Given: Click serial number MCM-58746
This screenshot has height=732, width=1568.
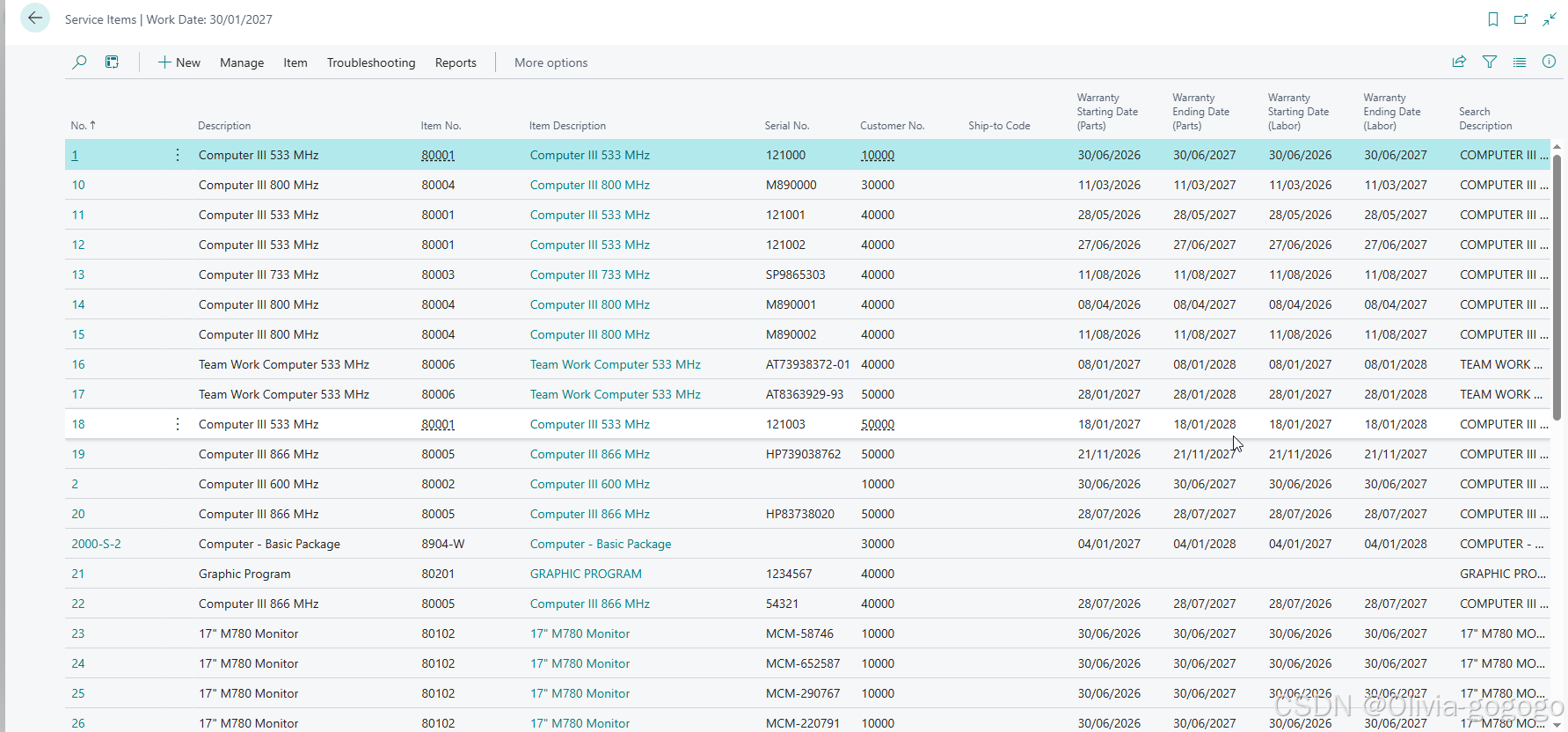Looking at the screenshot, I should (800, 633).
